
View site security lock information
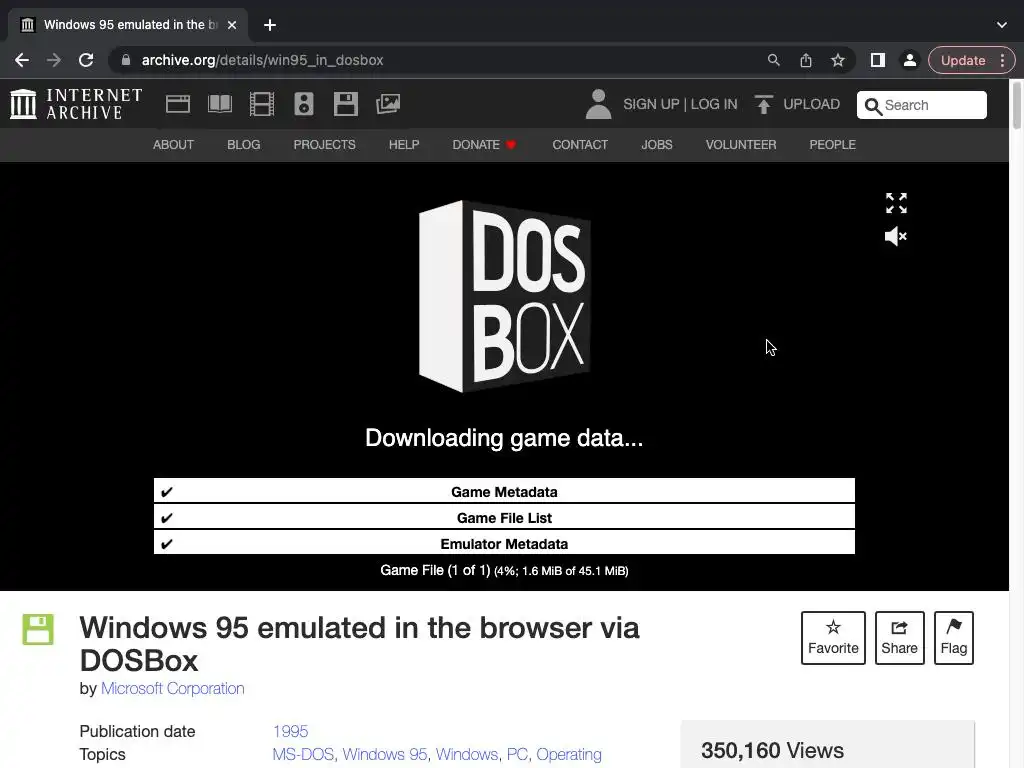(126, 60)
